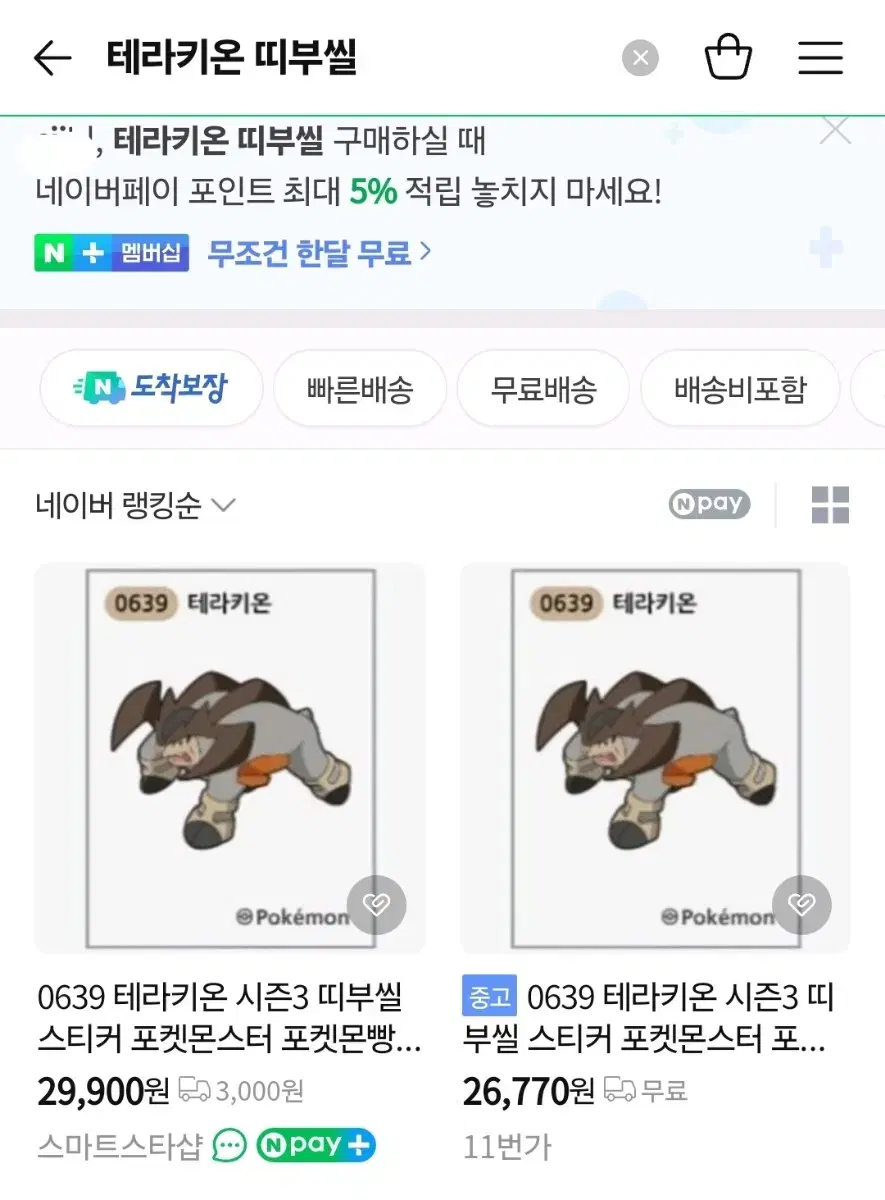Image resolution: width=885 pixels, height=1200 pixels.
Task: Click the N+ 멤버십 badge
Action: pyautogui.click(x=111, y=253)
